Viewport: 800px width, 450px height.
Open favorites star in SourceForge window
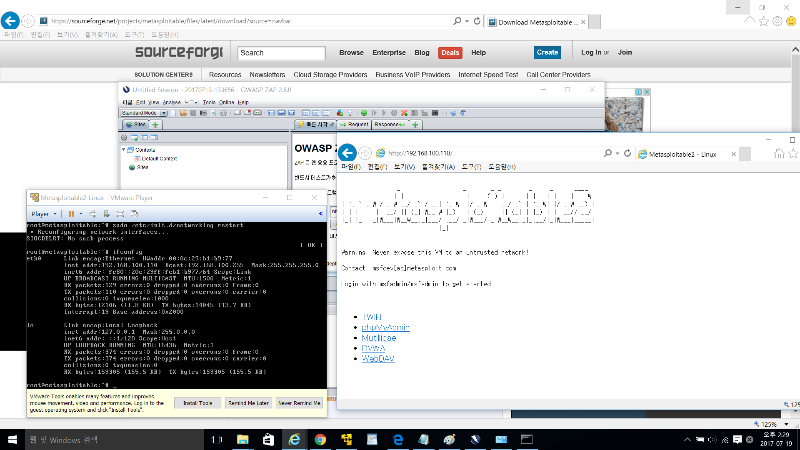tap(764, 21)
